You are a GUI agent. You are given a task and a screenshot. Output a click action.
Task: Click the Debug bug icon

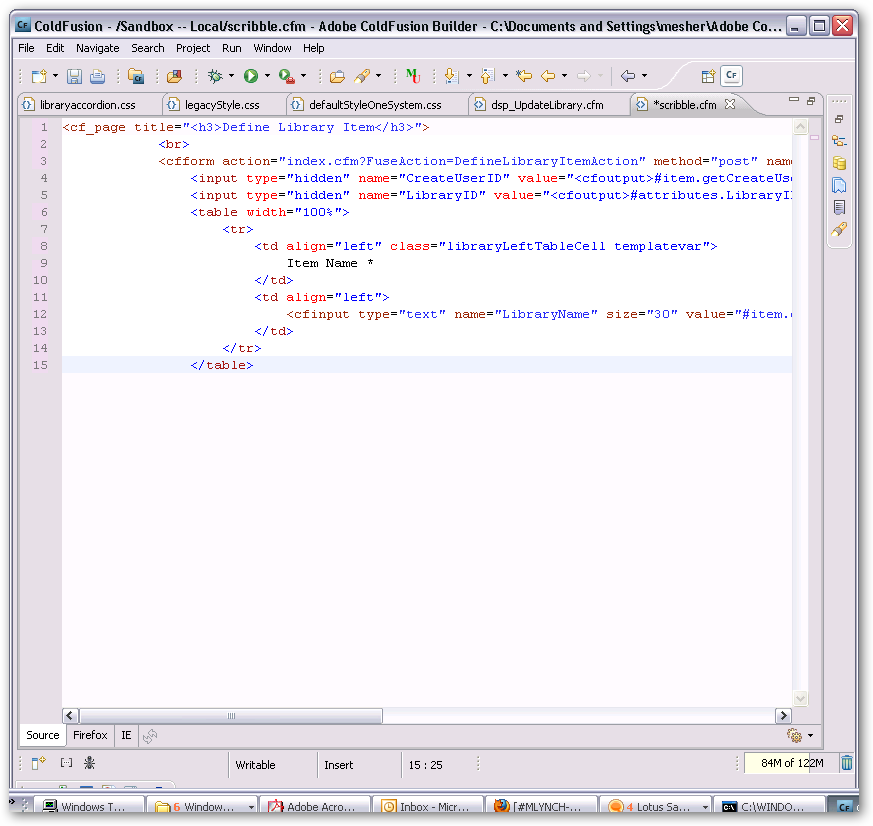coord(215,76)
